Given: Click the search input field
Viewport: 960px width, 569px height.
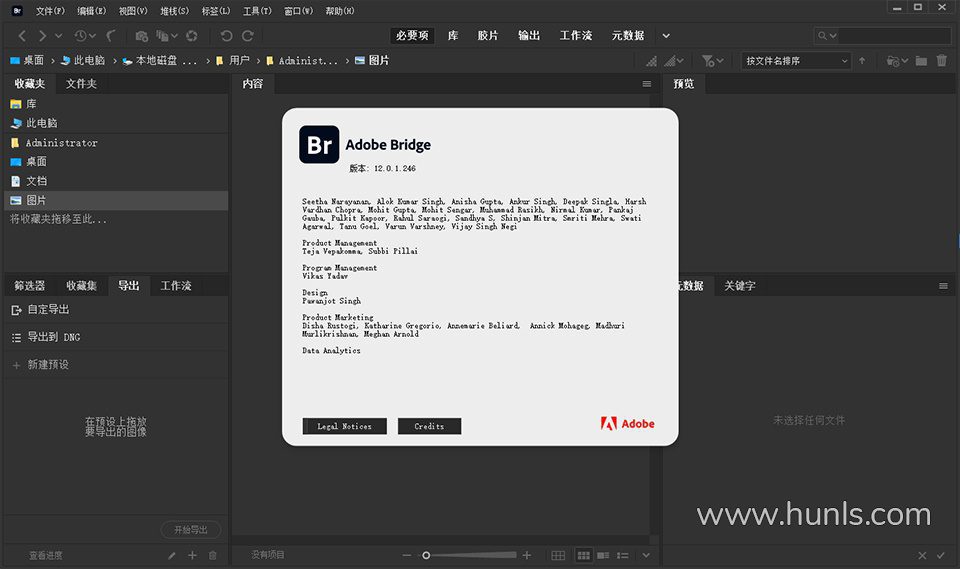Looking at the screenshot, I should click(894, 36).
